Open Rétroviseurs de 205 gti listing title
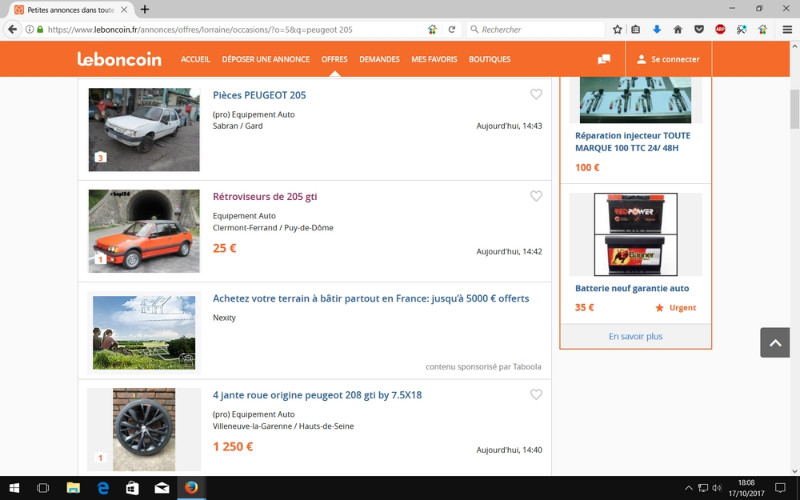The width and height of the screenshot is (800, 500). click(265, 196)
